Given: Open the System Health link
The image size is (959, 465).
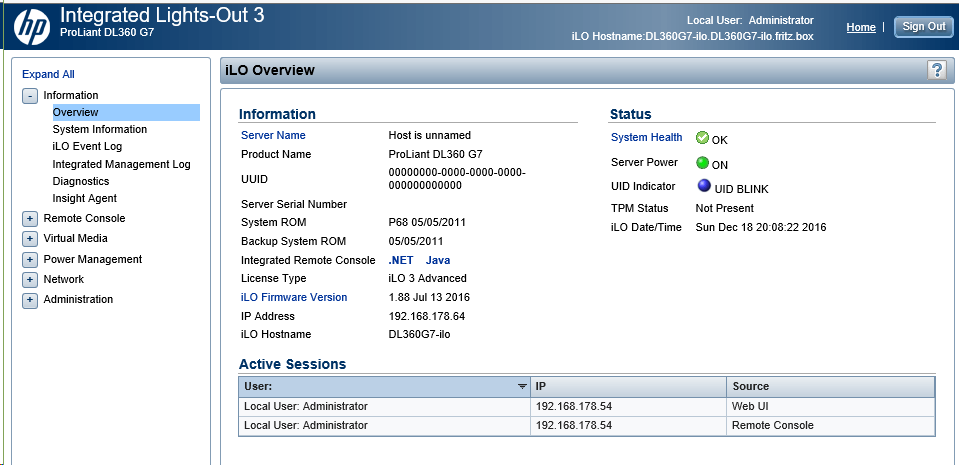Looking at the screenshot, I should pyautogui.click(x=646, y=137).
